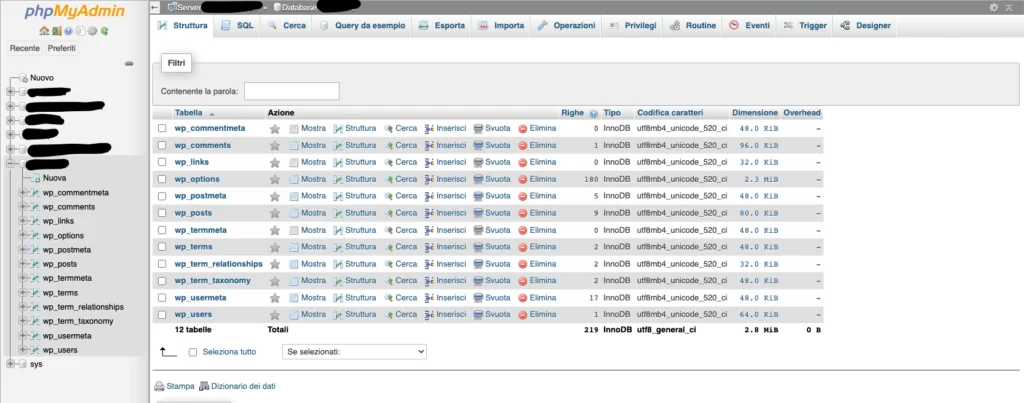The width and height of the screenshot is (1024, 403).
Task: Sort by the Dimensione column header
Action: [x=754, y=113]
